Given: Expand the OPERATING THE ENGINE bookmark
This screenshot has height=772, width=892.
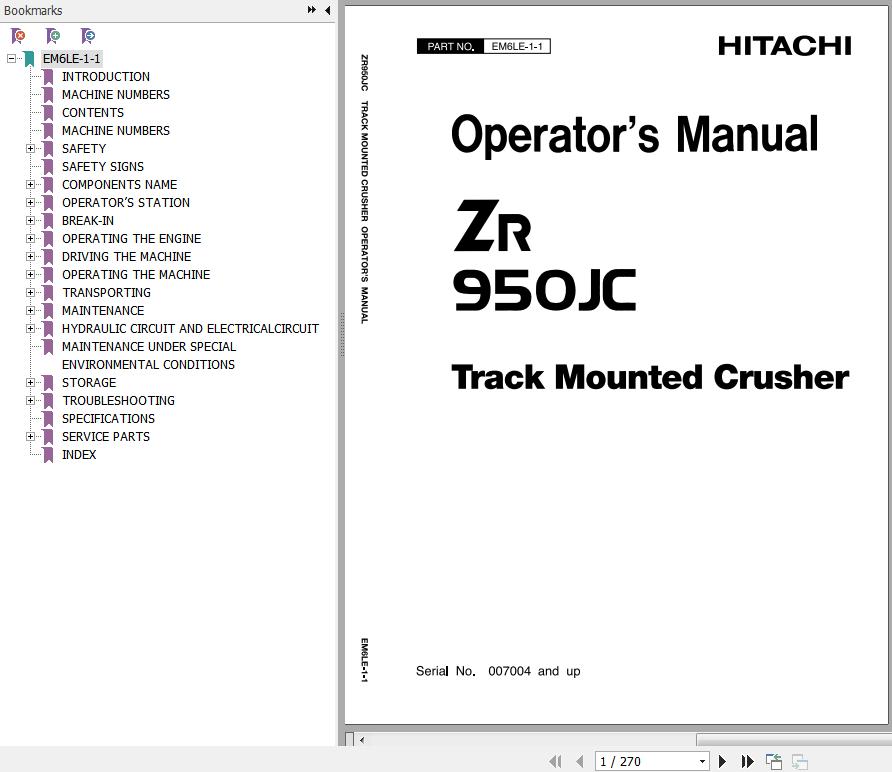Looking at the screenshot, I should [30, 238].
